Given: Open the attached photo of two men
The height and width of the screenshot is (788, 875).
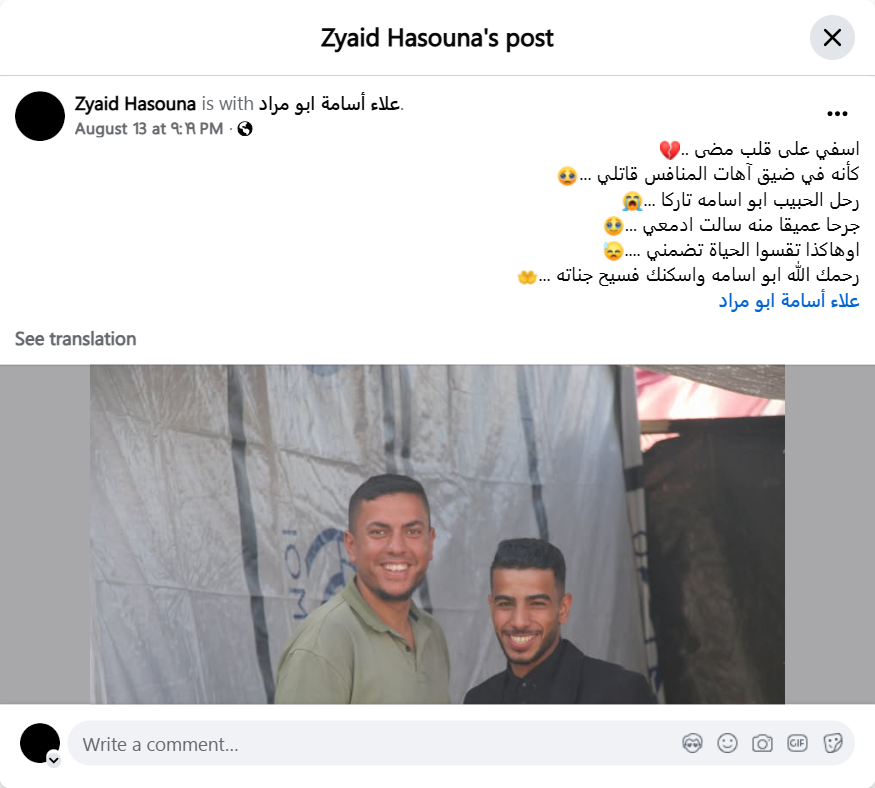Looking at the screenshot, I should (438, 534).
